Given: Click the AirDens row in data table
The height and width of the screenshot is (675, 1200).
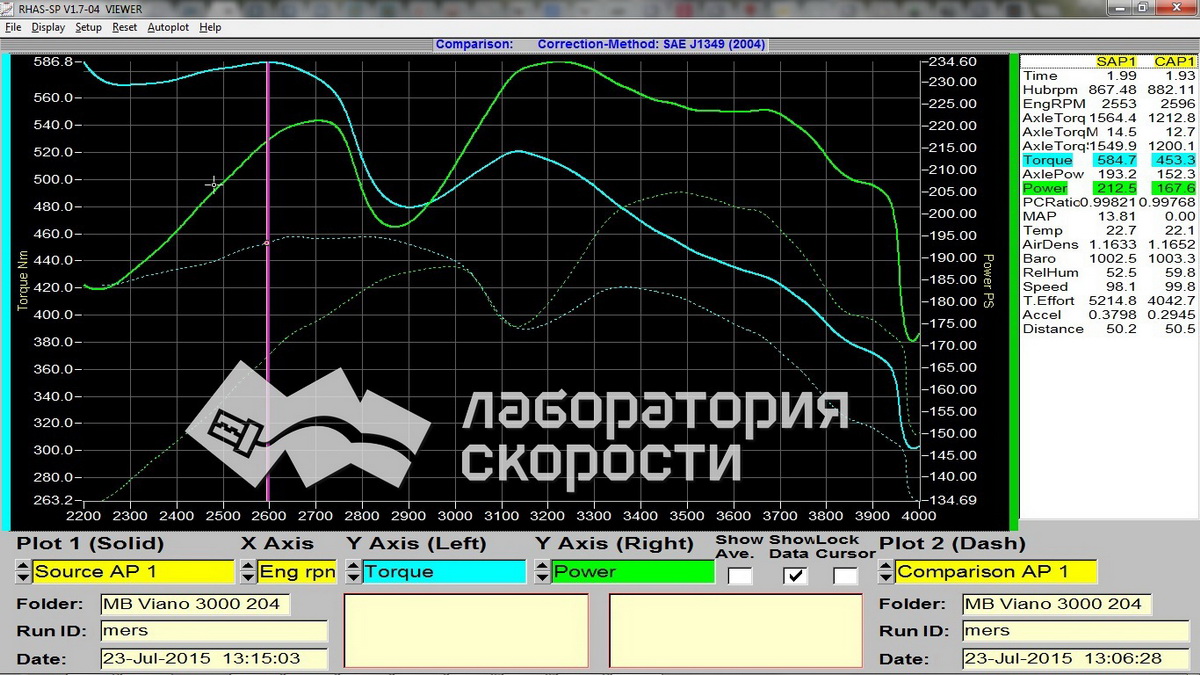Looking at the screenshot, I should 1109,244.
